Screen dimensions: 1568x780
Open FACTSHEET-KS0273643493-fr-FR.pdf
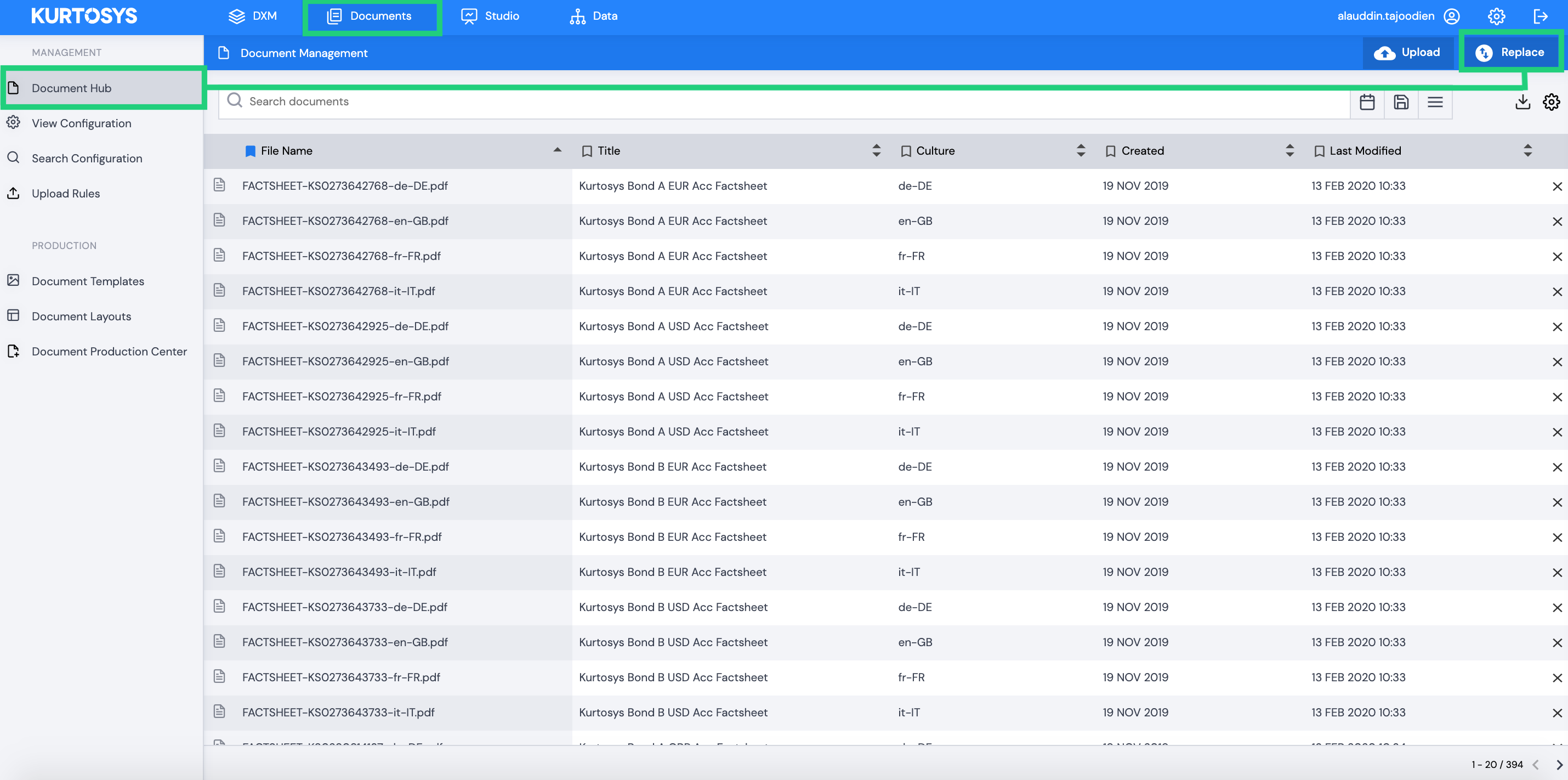(342, 536)
